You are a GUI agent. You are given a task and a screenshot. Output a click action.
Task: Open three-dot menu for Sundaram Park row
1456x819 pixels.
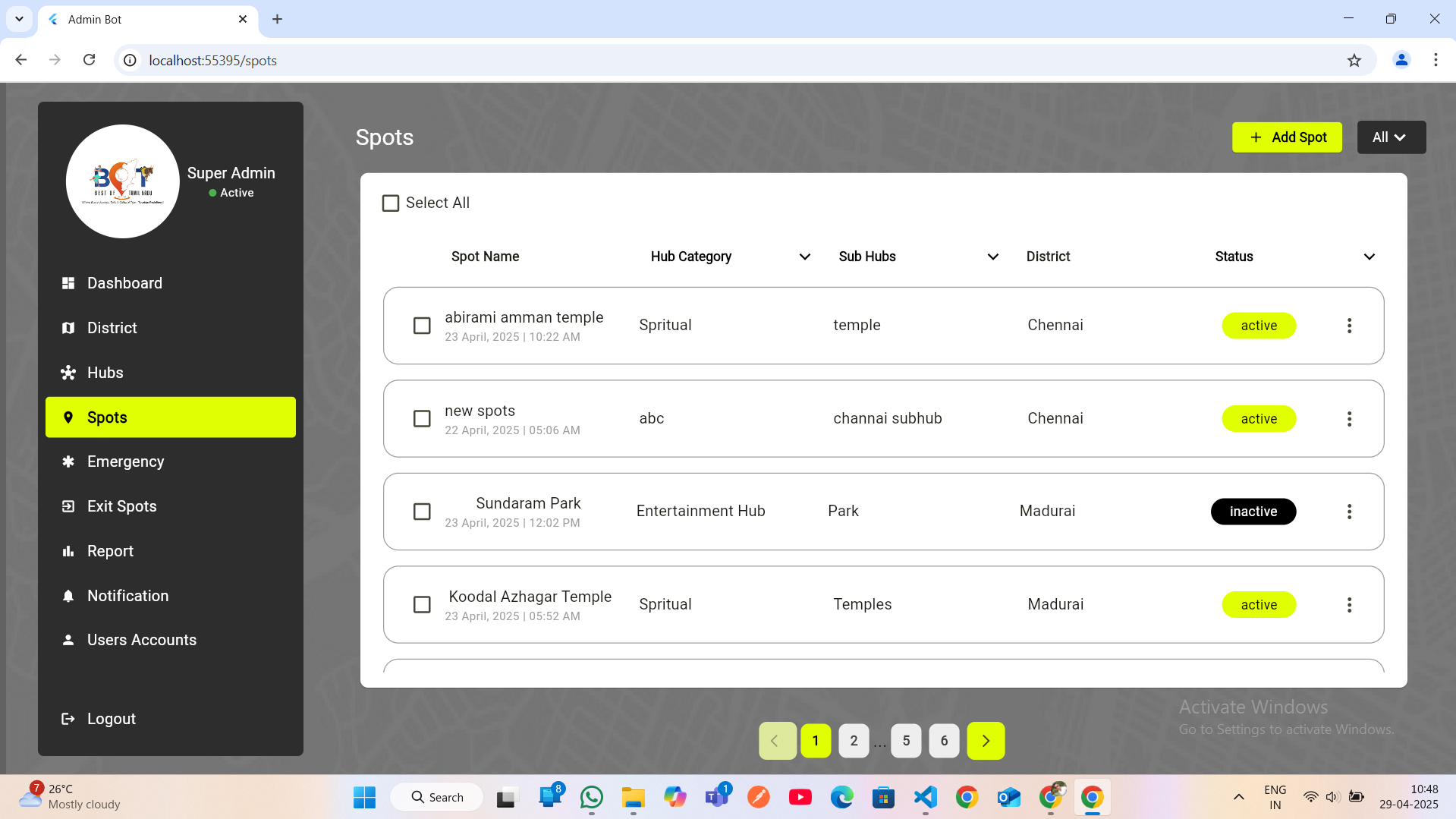1349,512
